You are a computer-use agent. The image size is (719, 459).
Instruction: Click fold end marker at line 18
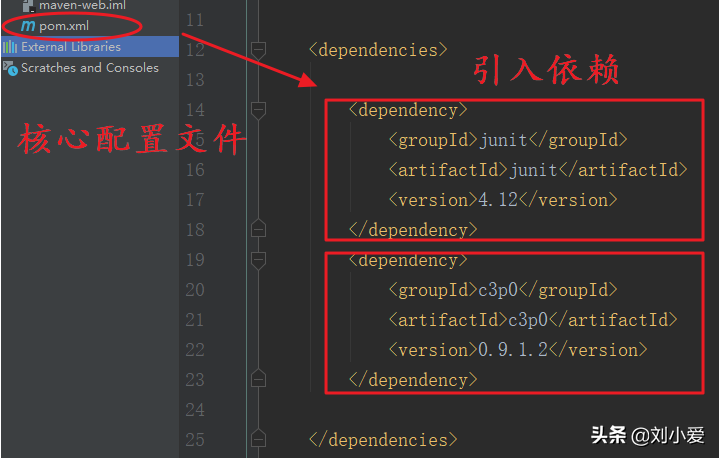pos(258,228)
